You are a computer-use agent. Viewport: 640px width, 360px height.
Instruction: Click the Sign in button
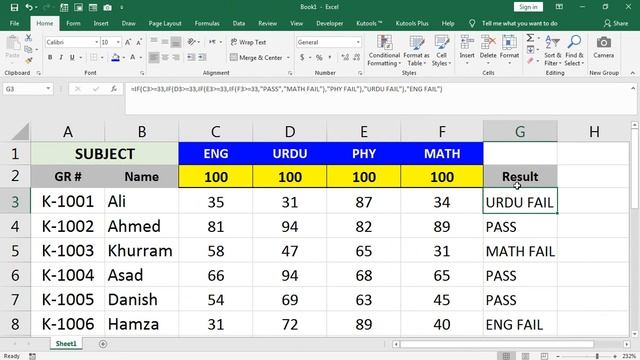pyautogui.click(x=528, y=7)
